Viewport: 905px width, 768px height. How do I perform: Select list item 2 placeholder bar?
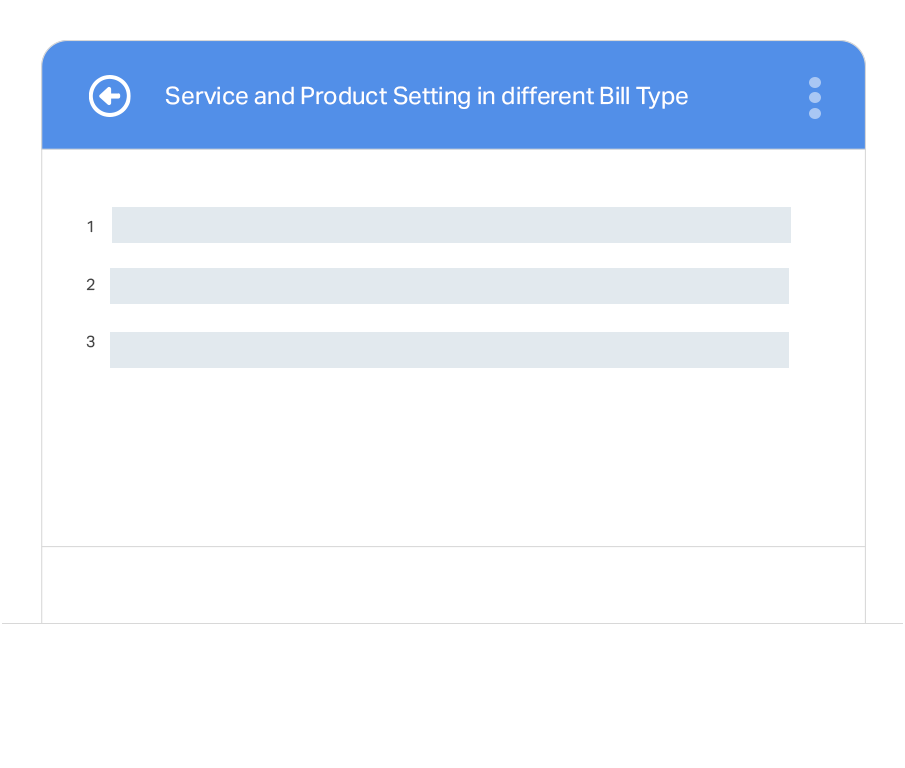[449, 286]
